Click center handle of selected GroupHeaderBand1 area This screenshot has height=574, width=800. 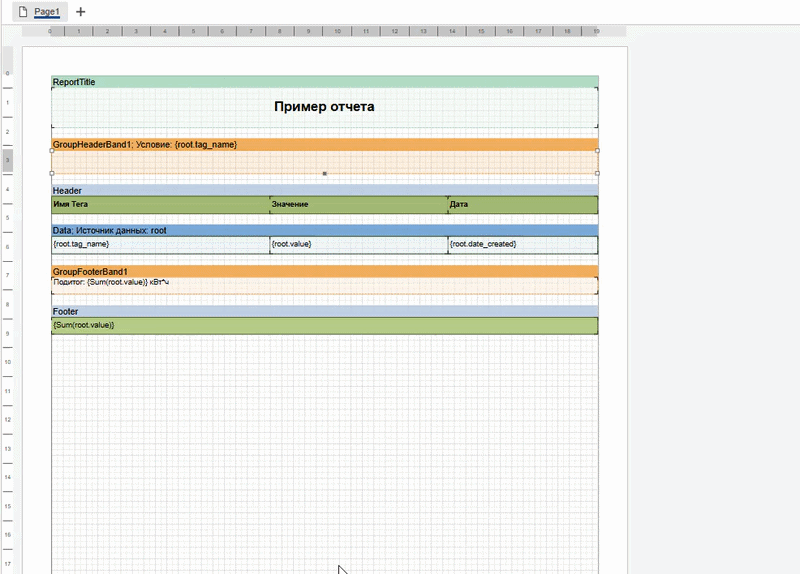(x=324, y=174)
